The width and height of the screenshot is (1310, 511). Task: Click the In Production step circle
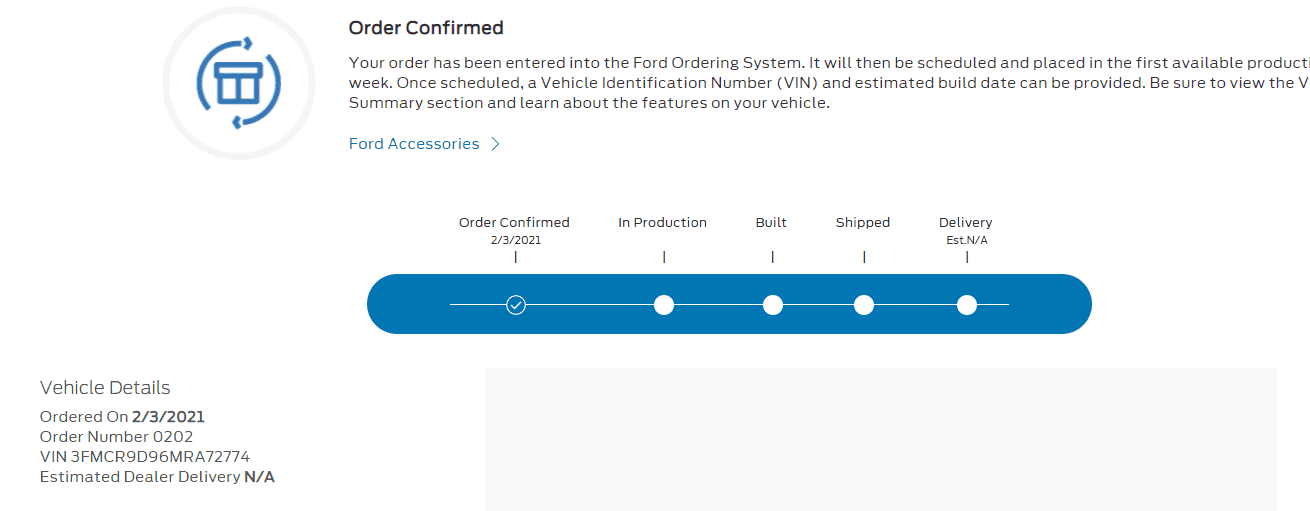tap(663, 305)
